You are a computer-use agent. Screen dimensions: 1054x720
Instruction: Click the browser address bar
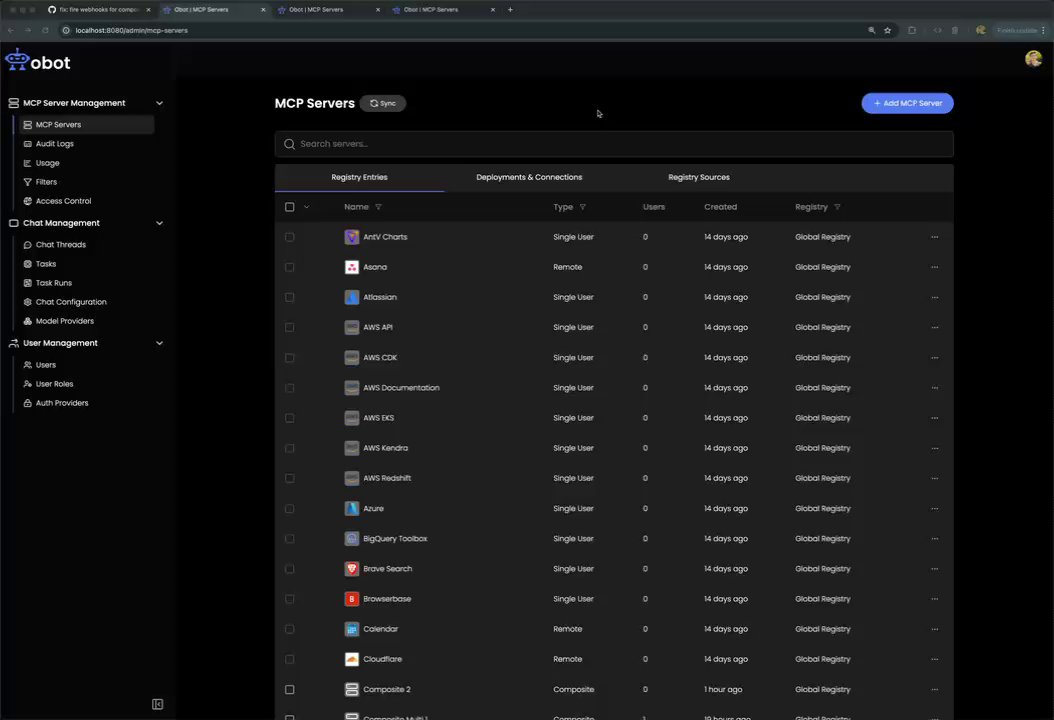[464, 30]
